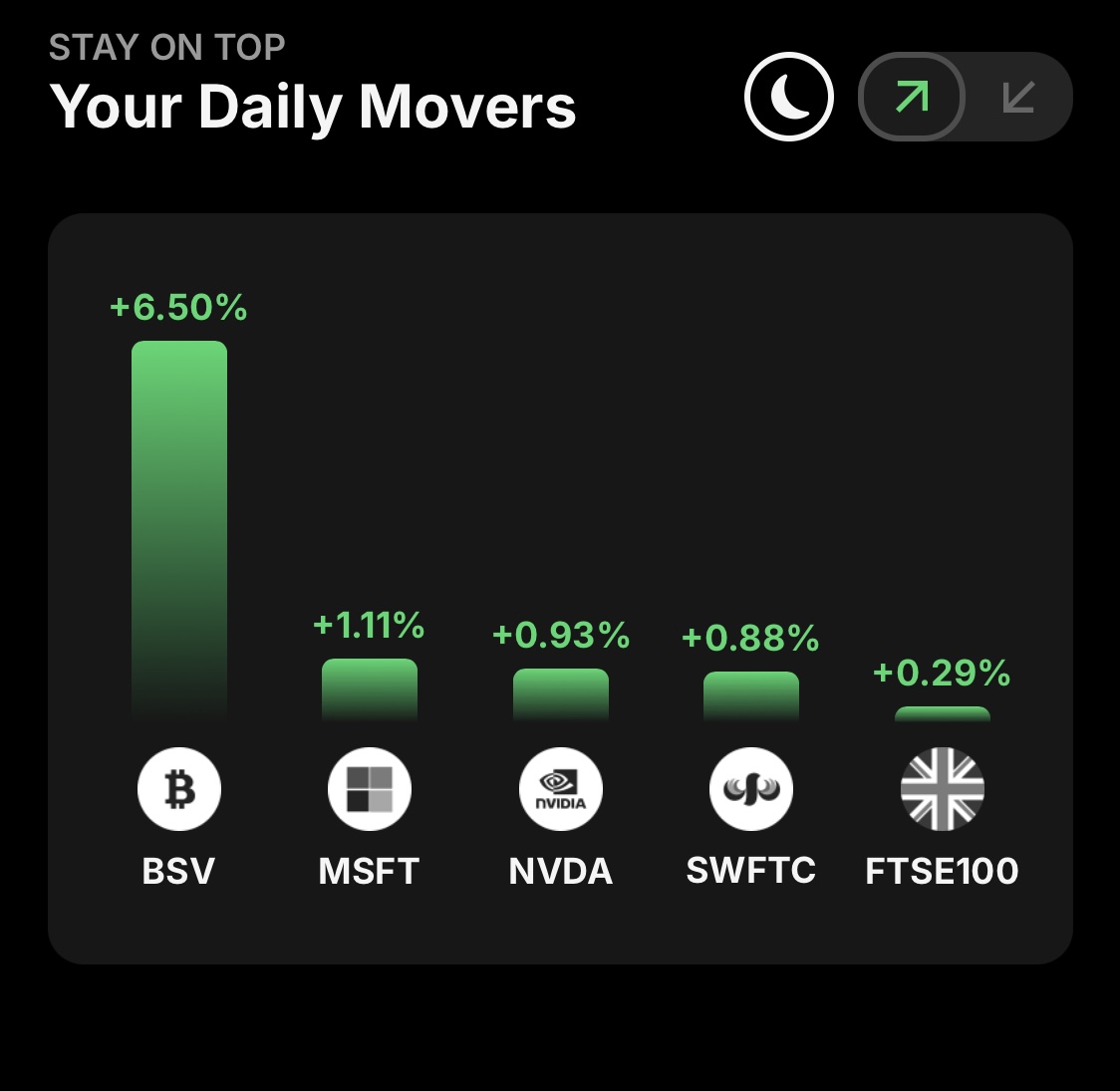Click the +1.11% change value
Viewport: 1120px width, 1091px height.
tap(369, 626)
